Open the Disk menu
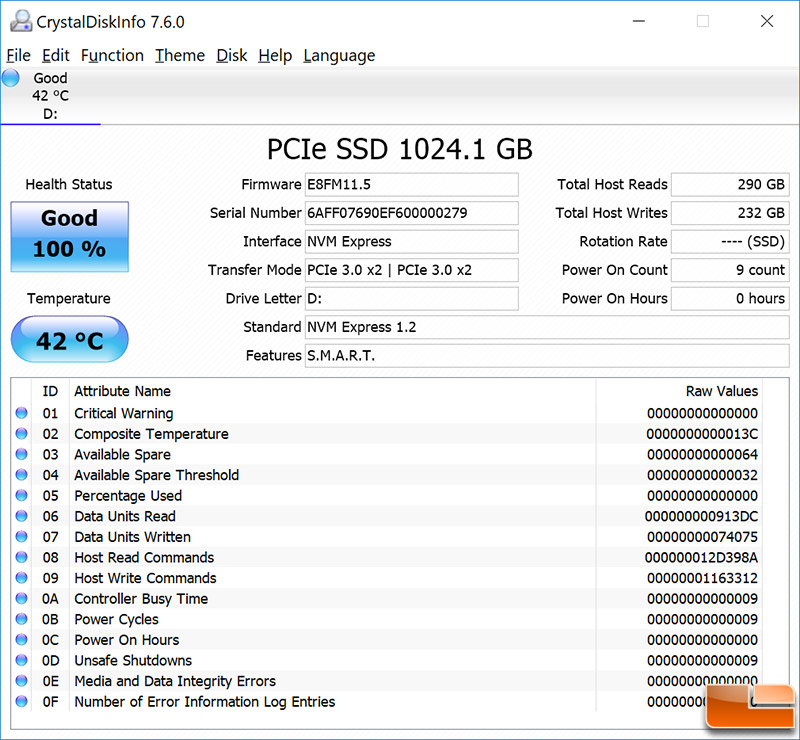The width and height of the screenshot is (800, 740). pos(232,55)
